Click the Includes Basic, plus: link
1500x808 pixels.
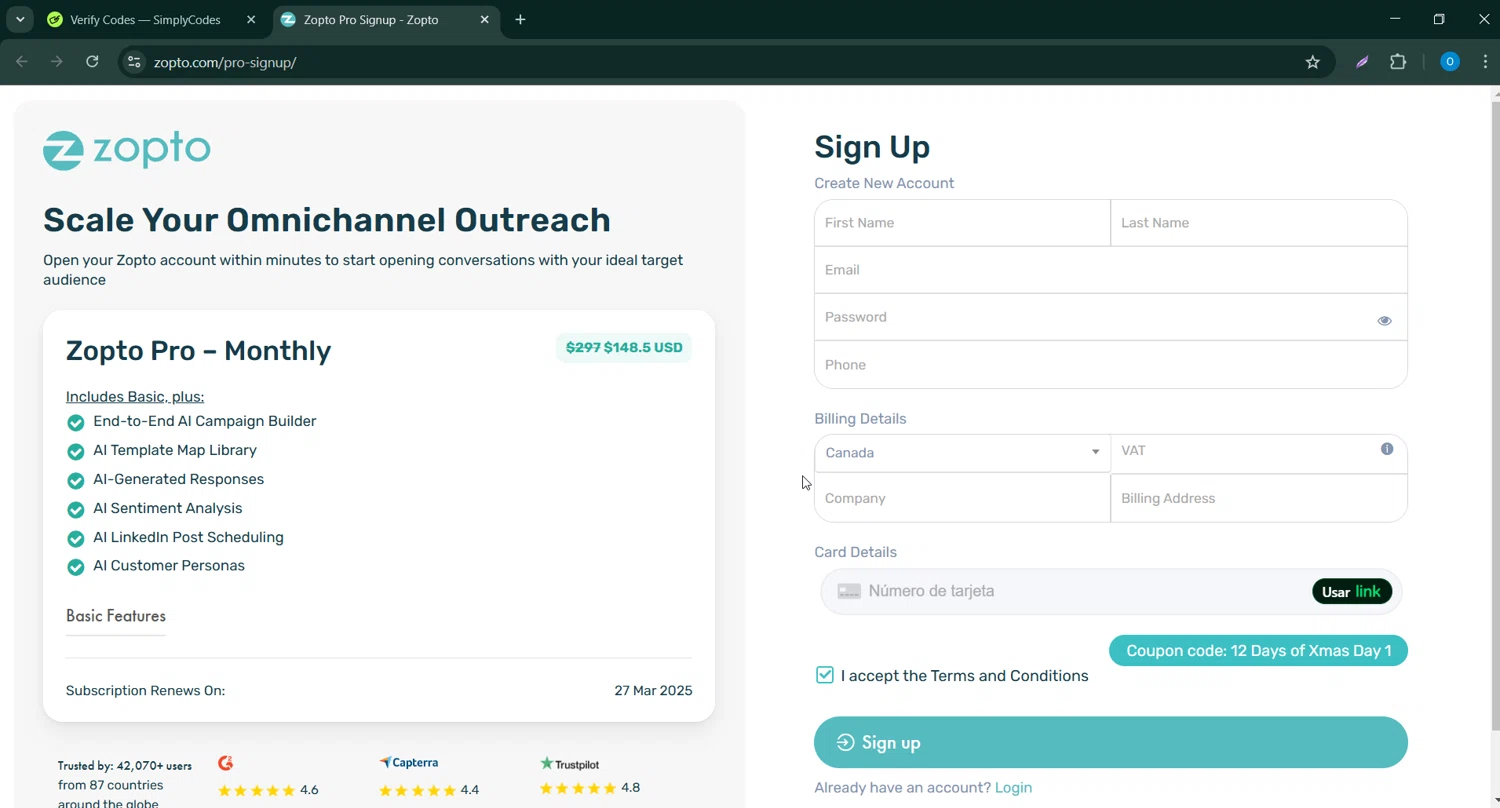coord(135,397)
